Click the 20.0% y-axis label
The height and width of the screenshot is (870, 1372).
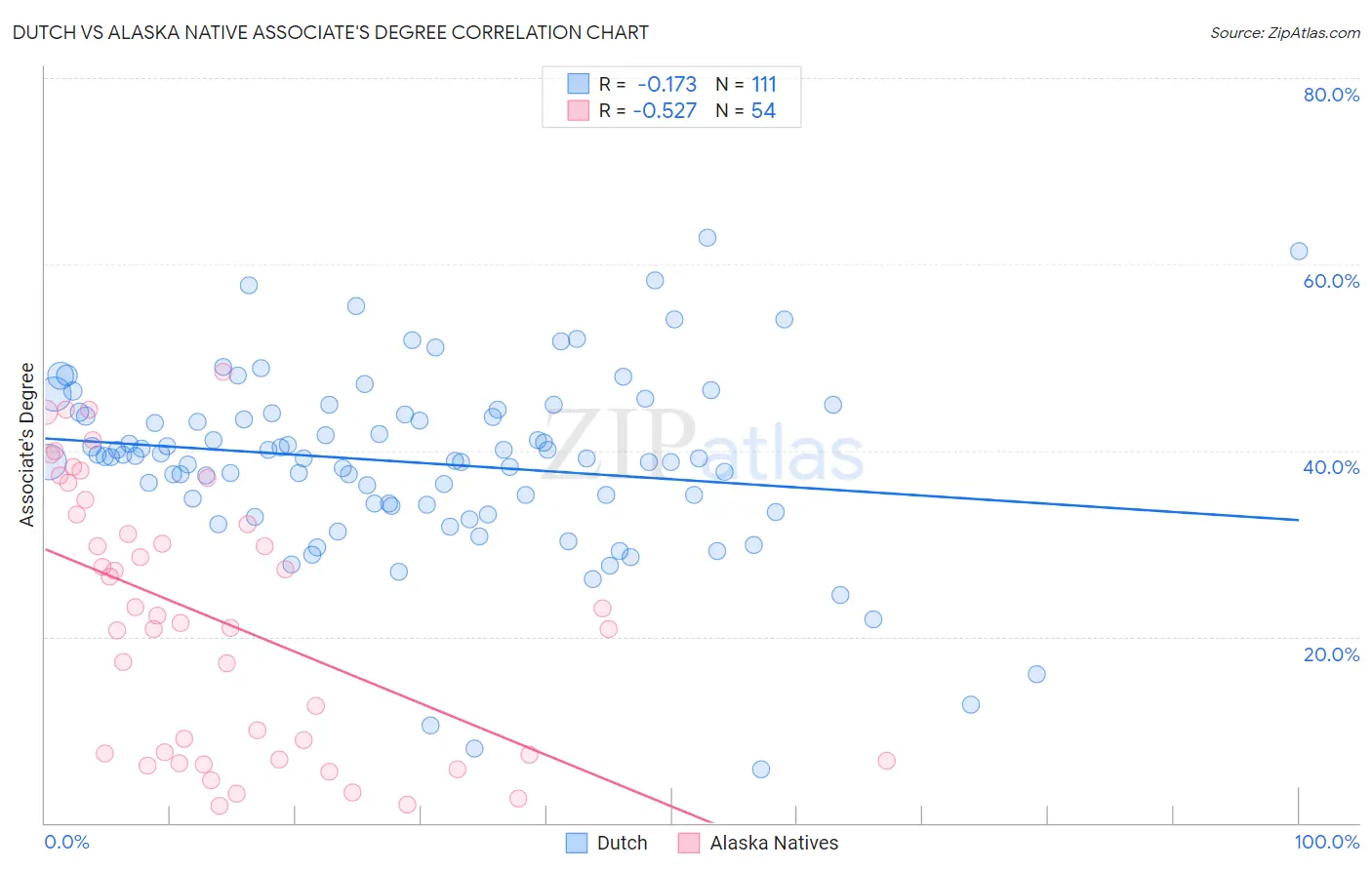point(1331,654)
